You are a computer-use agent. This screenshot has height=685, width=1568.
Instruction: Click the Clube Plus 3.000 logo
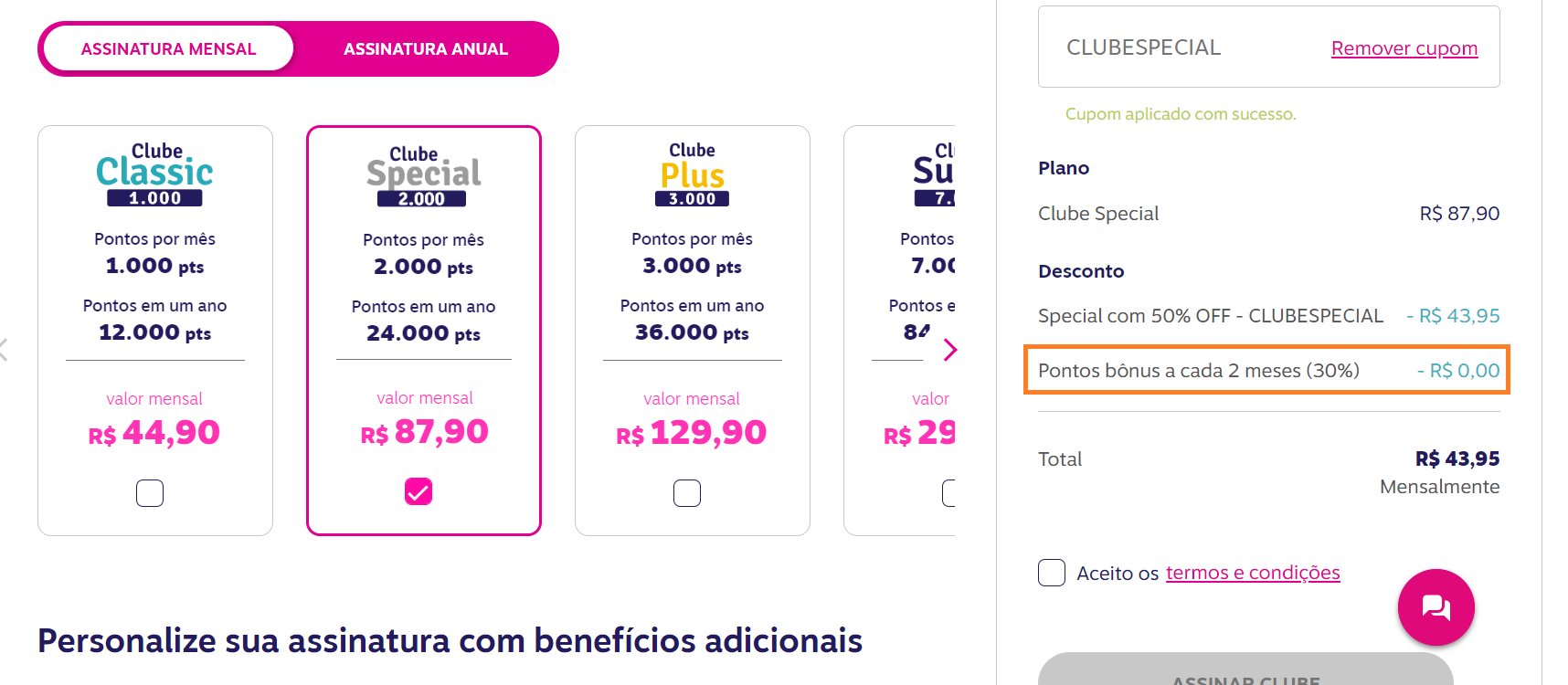(692, 174)
